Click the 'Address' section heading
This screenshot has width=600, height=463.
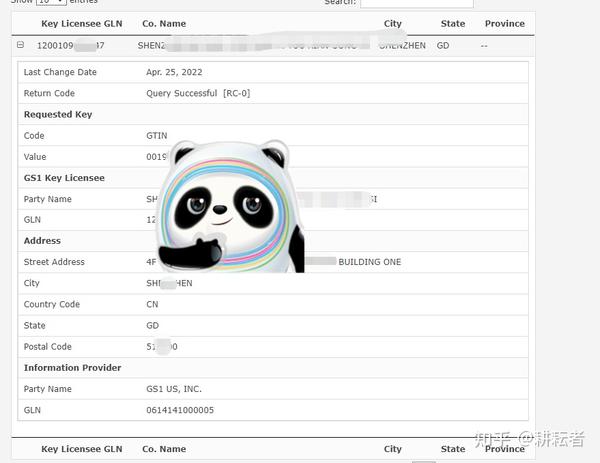click(x=42, y=241)
